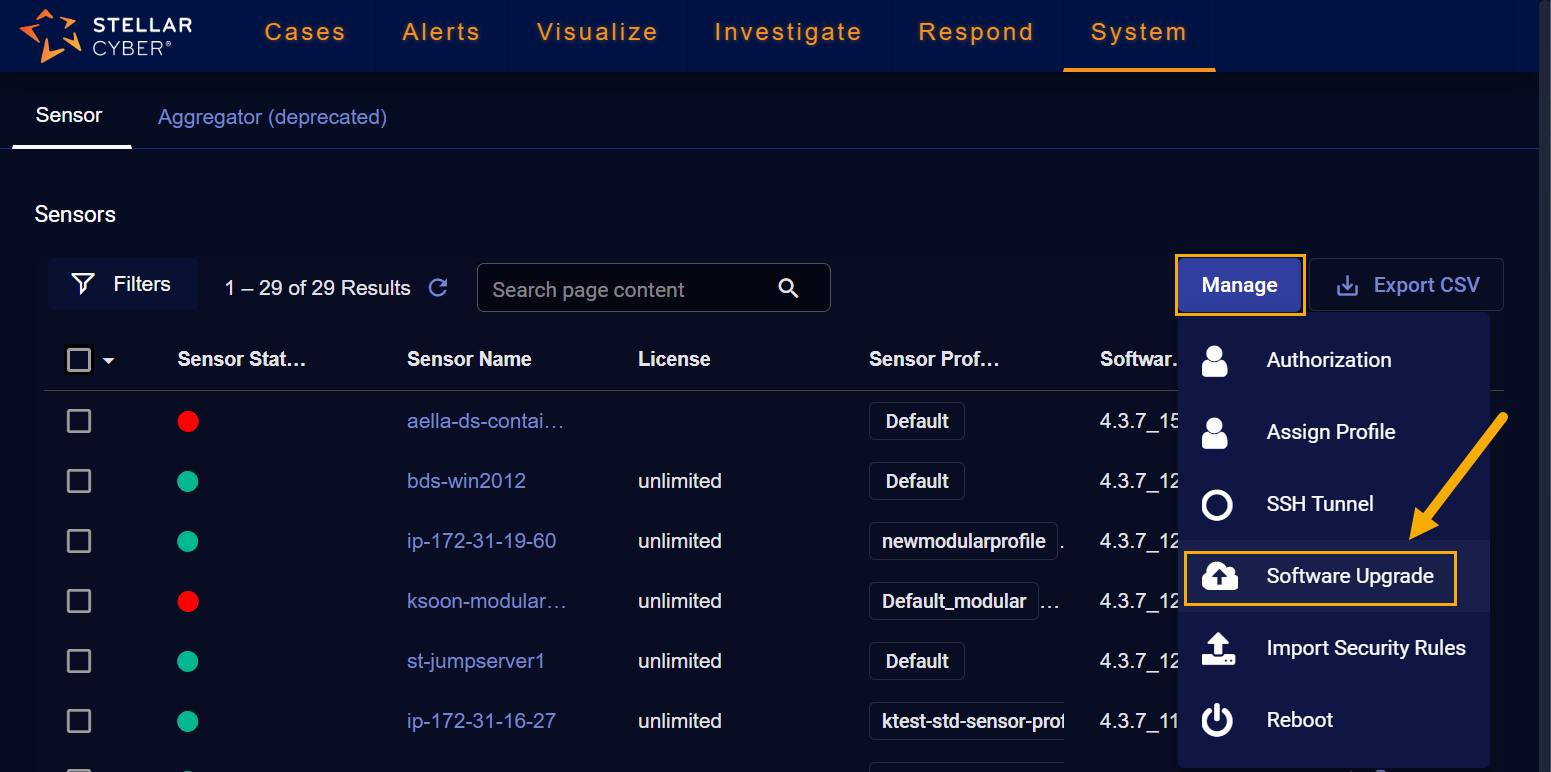The height and width of the screenshot is (772, 1551).
Task: Tick the st-jumpserver1 row checkbox
Action: coord(79,661)
